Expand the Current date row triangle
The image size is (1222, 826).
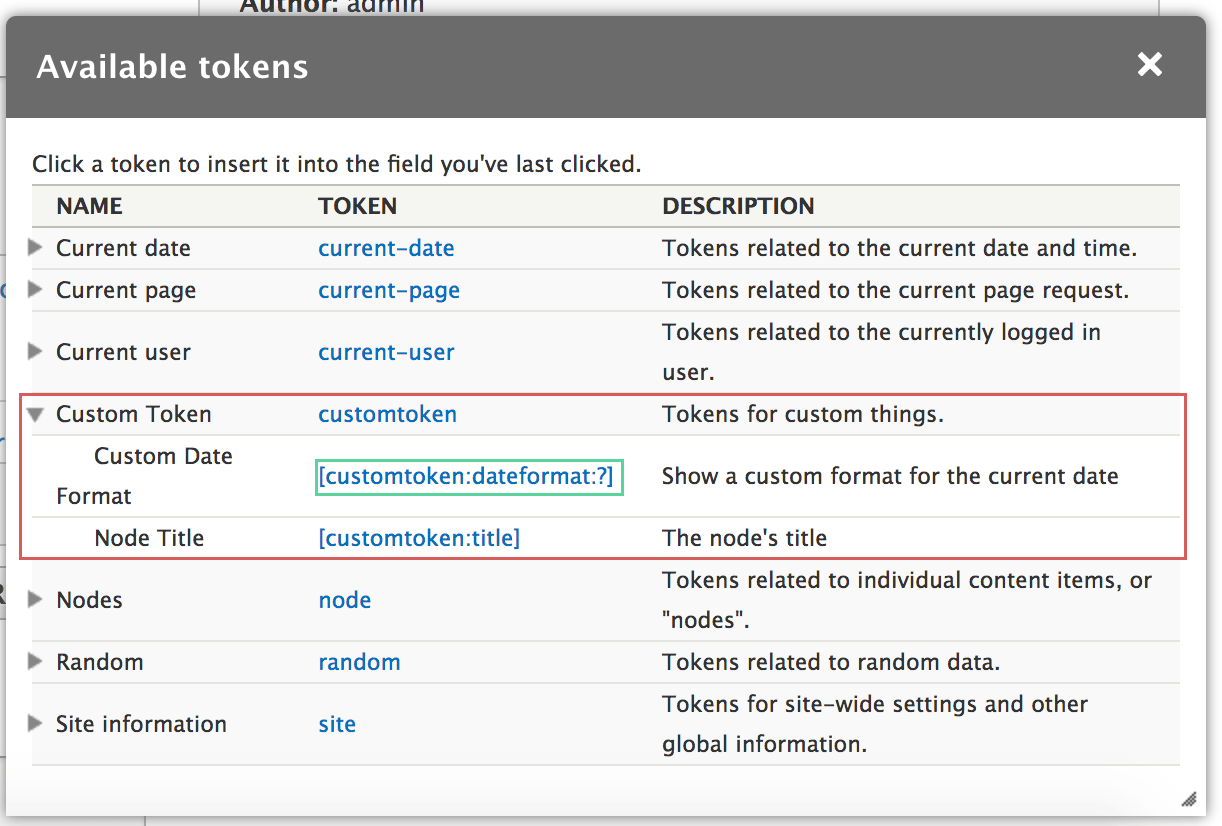click(36, 248)
